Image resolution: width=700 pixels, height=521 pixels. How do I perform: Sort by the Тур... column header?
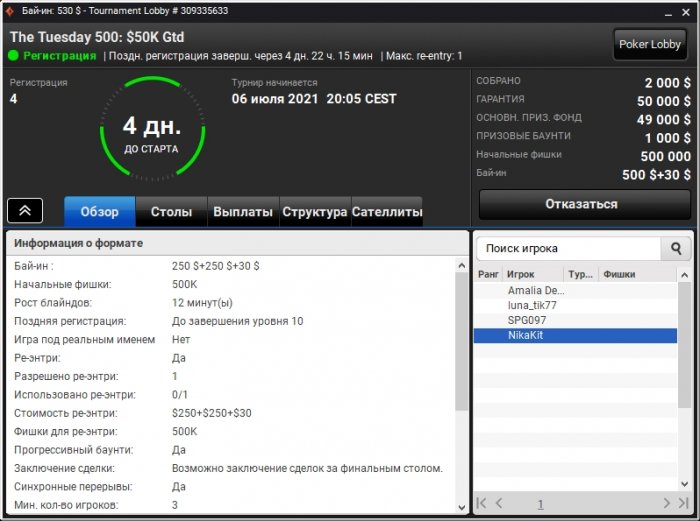[x=580, y=274]
